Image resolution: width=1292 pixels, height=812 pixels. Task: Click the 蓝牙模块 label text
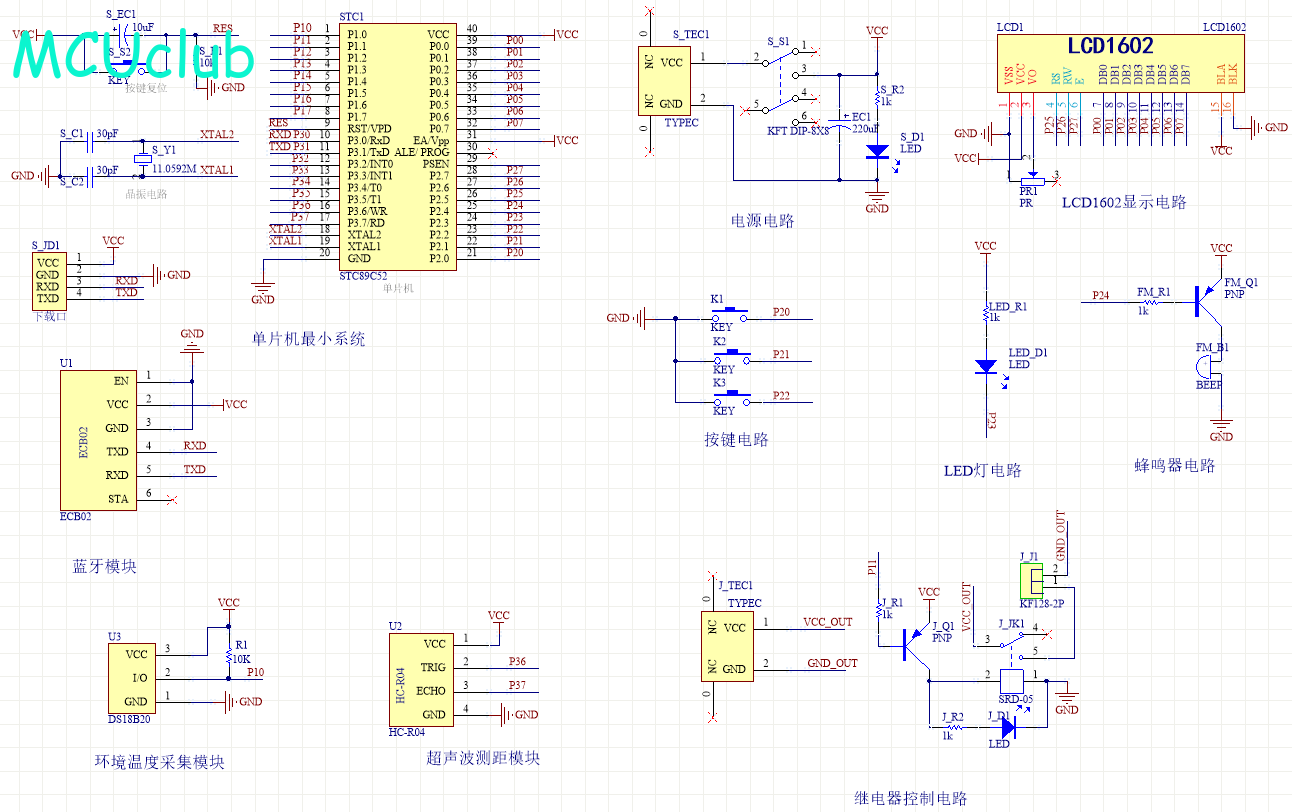104,566
